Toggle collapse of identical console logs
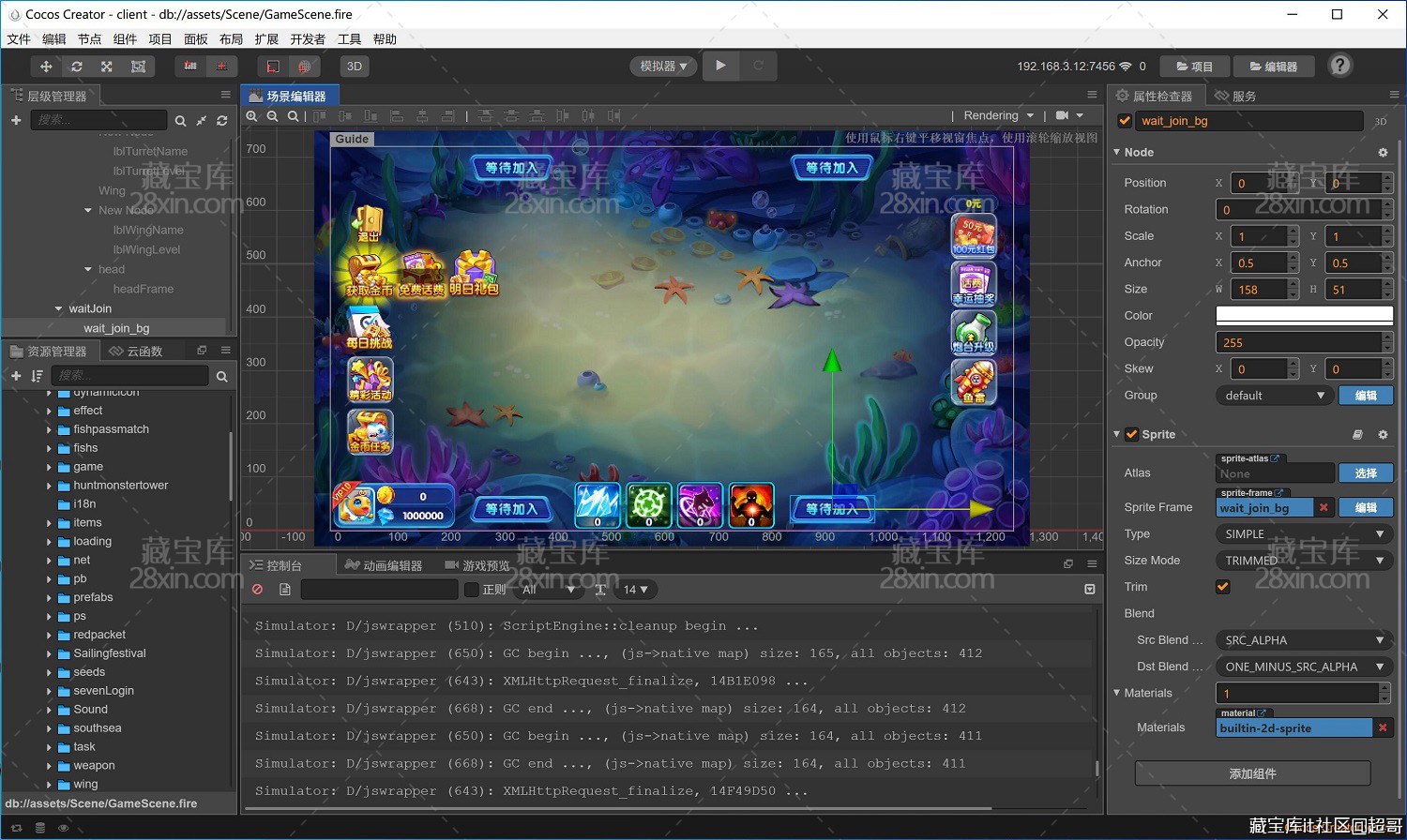 [x=1089, y=590]
